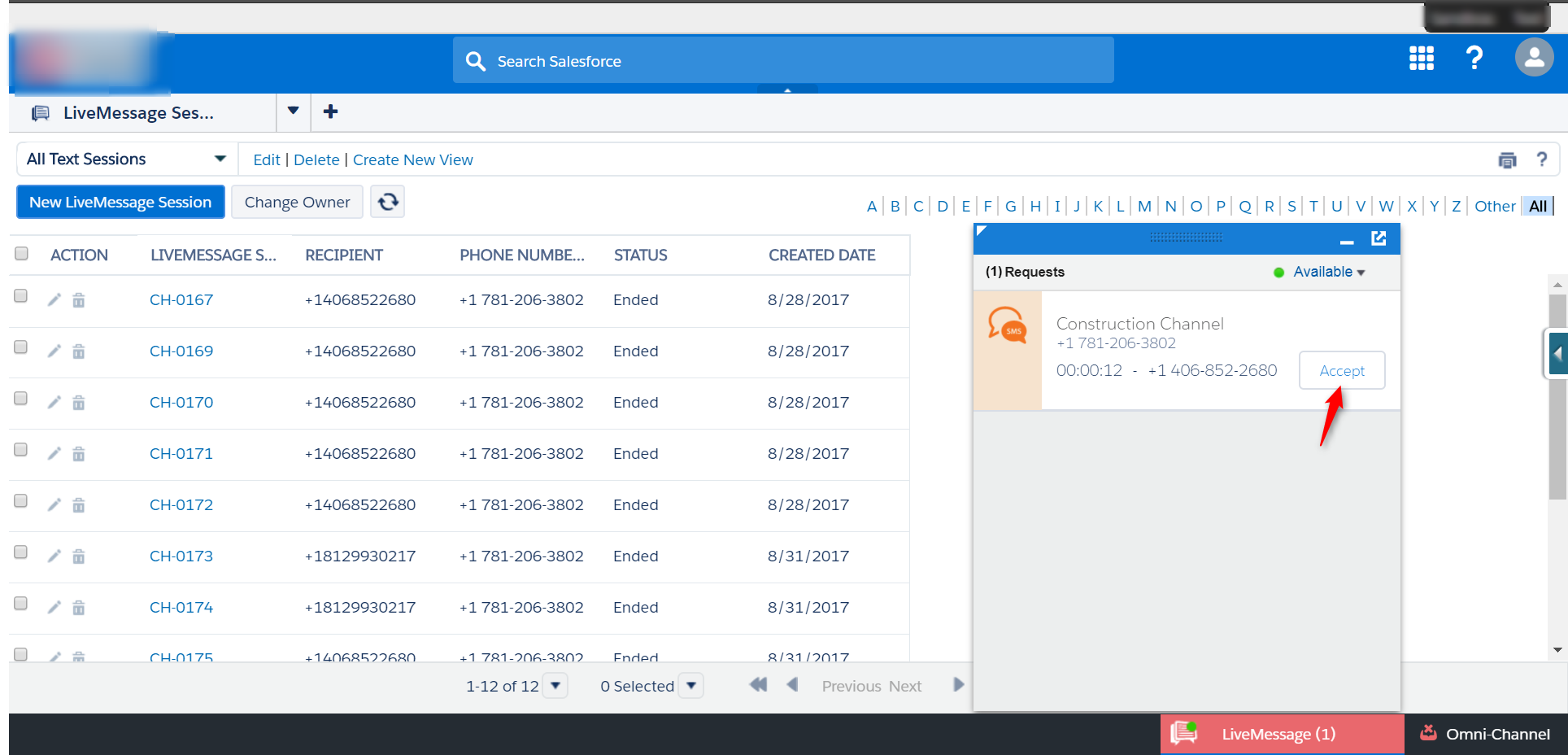This screenshot has width=1568, height=755.
Task: Check the box for row CH-0169
Action: click(x=21, y=347)
